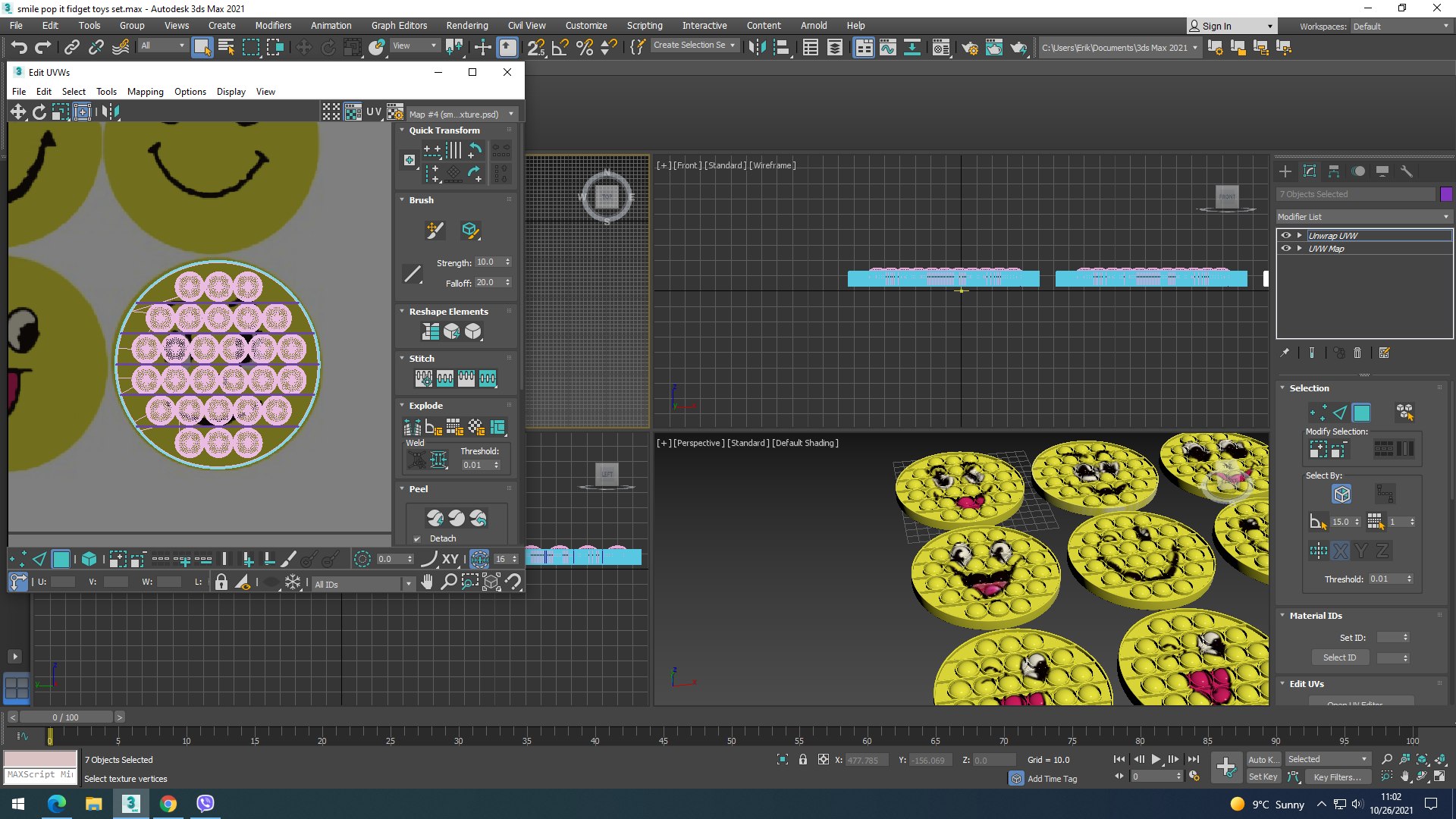The height and width of the screenshot is (819, 1456).
Task: Select the Freeform Mode tool in UV editor
Action: point(82,112)
